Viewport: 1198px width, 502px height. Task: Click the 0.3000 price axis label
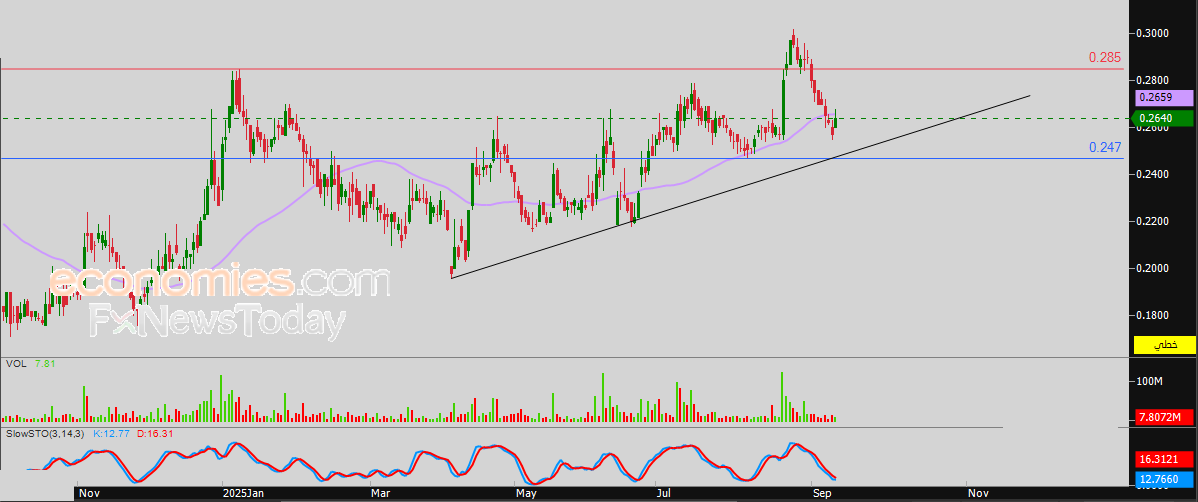coord(1153,34)
